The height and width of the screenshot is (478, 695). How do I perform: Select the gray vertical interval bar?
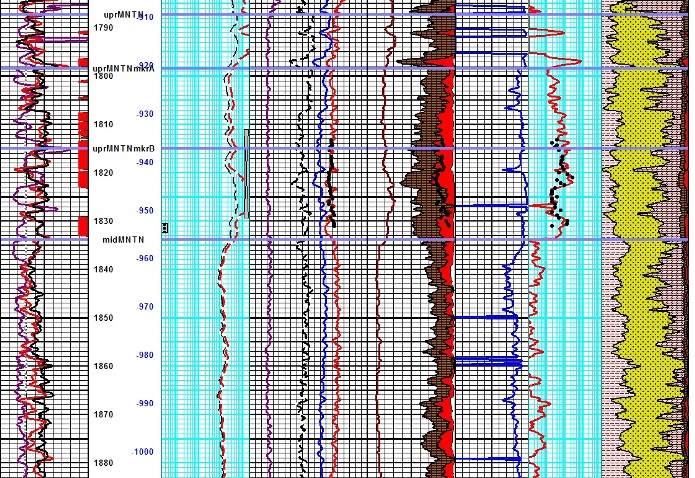click(x=246, y=171)
